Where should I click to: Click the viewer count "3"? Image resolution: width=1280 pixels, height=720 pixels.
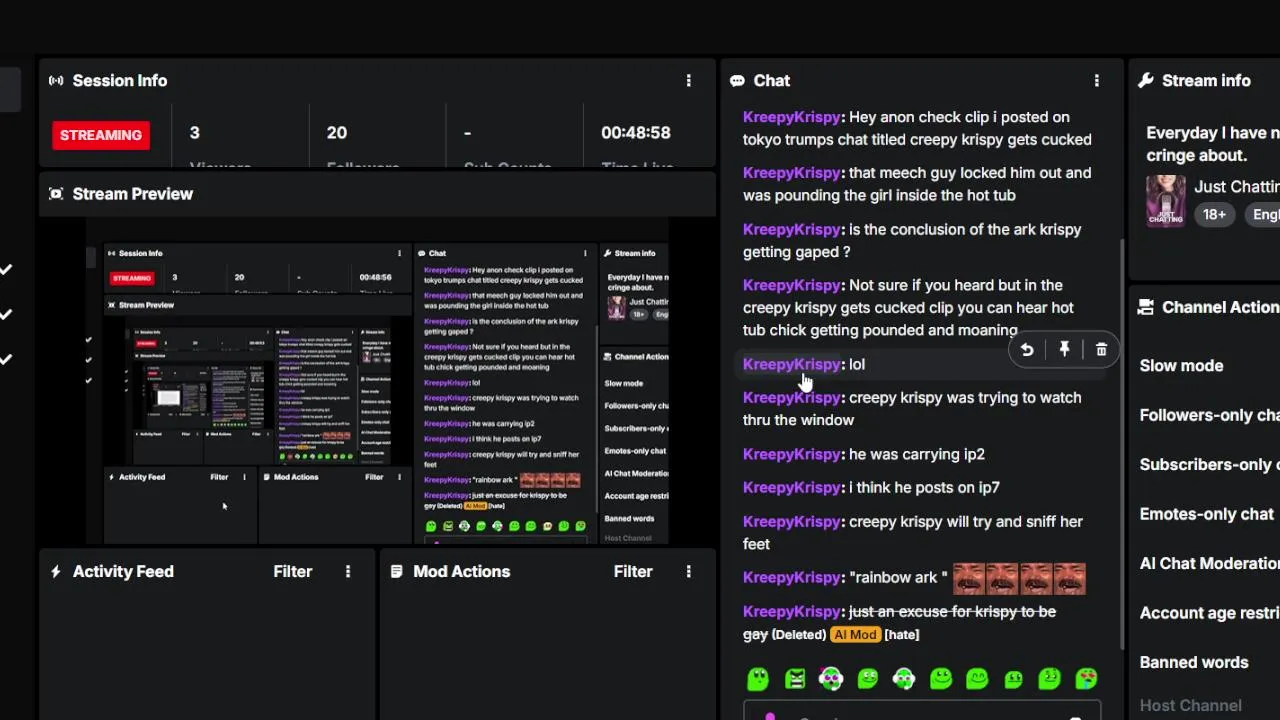click(x=194, y=133)
